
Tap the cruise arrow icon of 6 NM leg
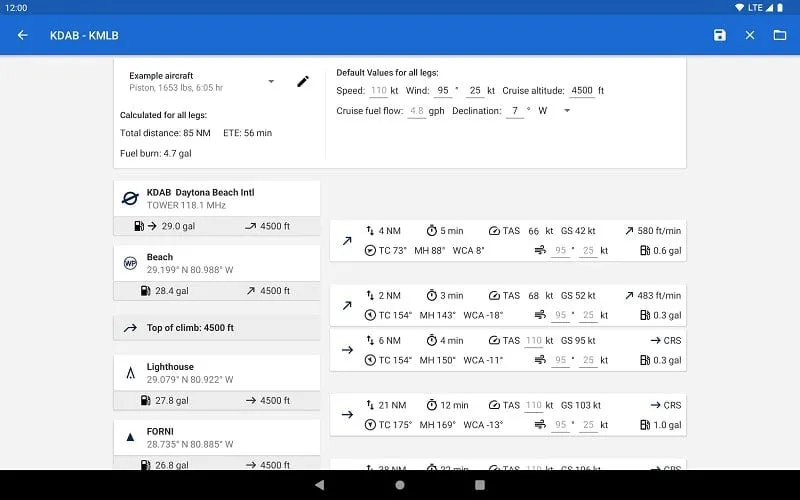click(347, 350)
